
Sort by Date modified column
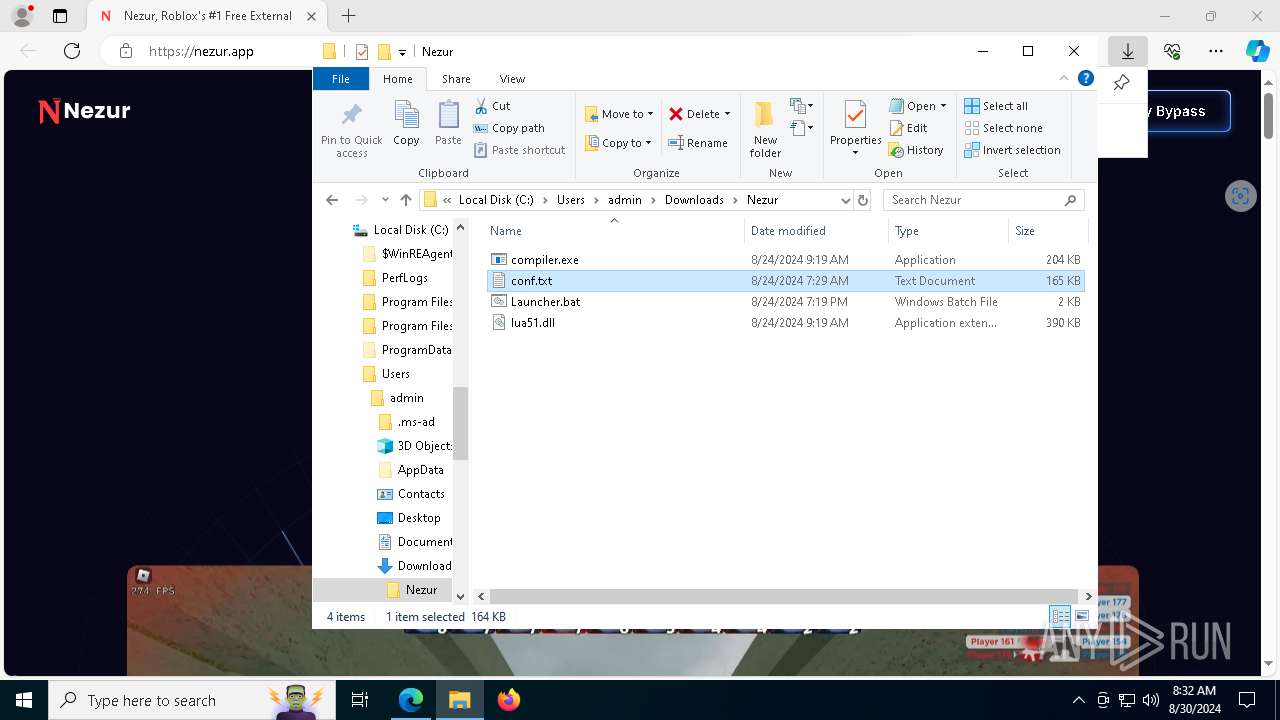pos(814,231)
